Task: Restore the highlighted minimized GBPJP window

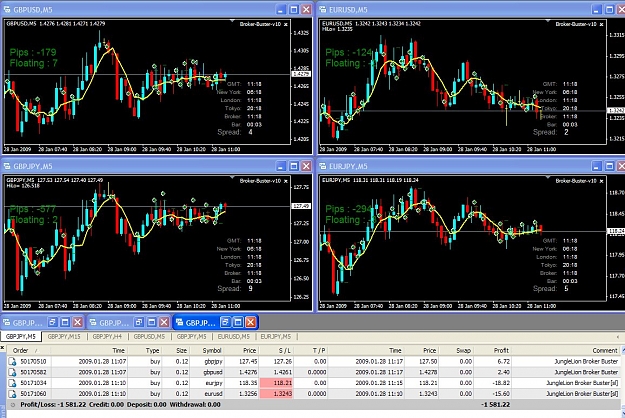Action: pyautogui.click(x=225, y=322)
